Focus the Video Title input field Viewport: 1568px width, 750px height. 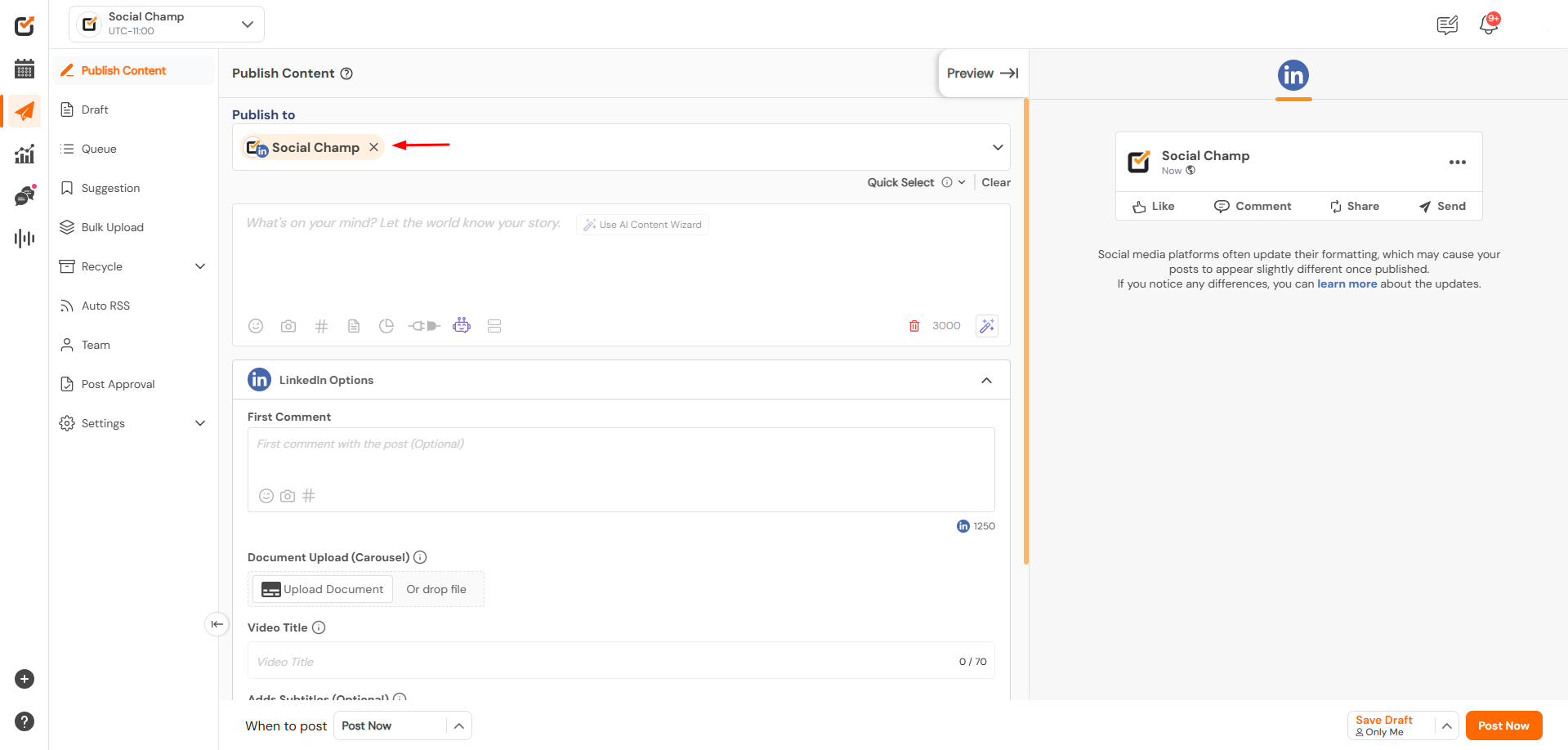coord(621,661)
